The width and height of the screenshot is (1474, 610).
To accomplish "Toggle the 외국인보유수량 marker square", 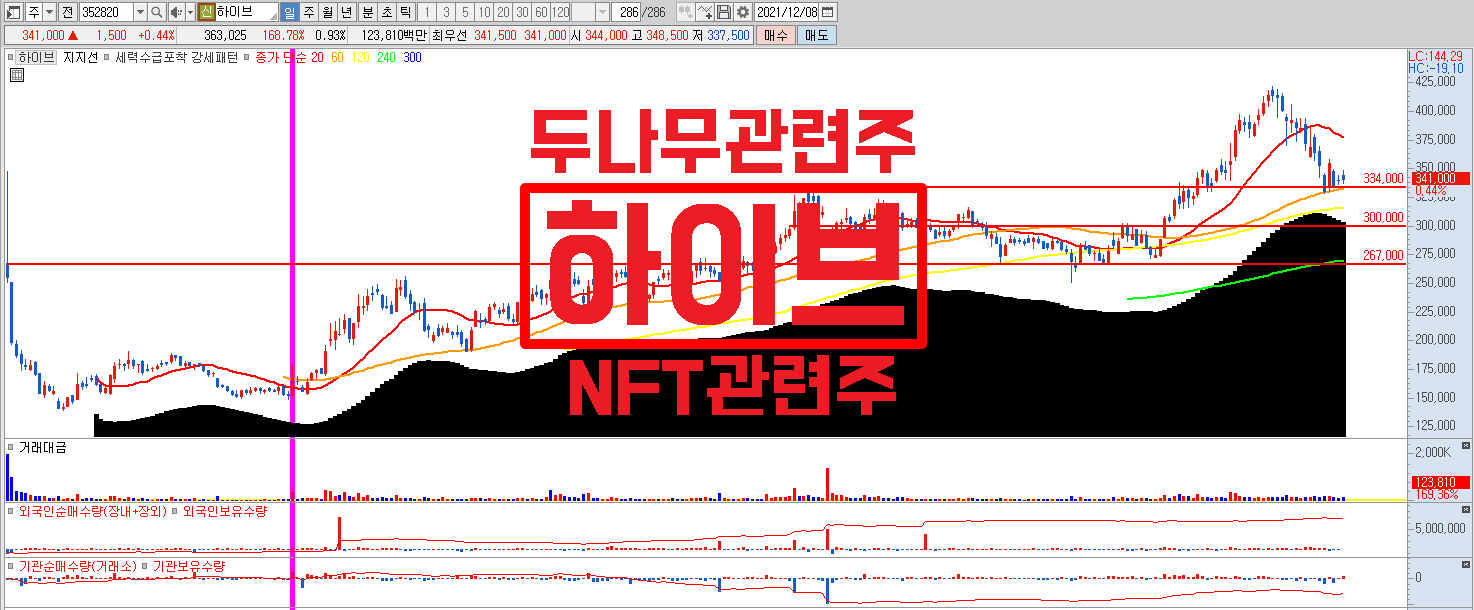I will (x=174, y=510).
